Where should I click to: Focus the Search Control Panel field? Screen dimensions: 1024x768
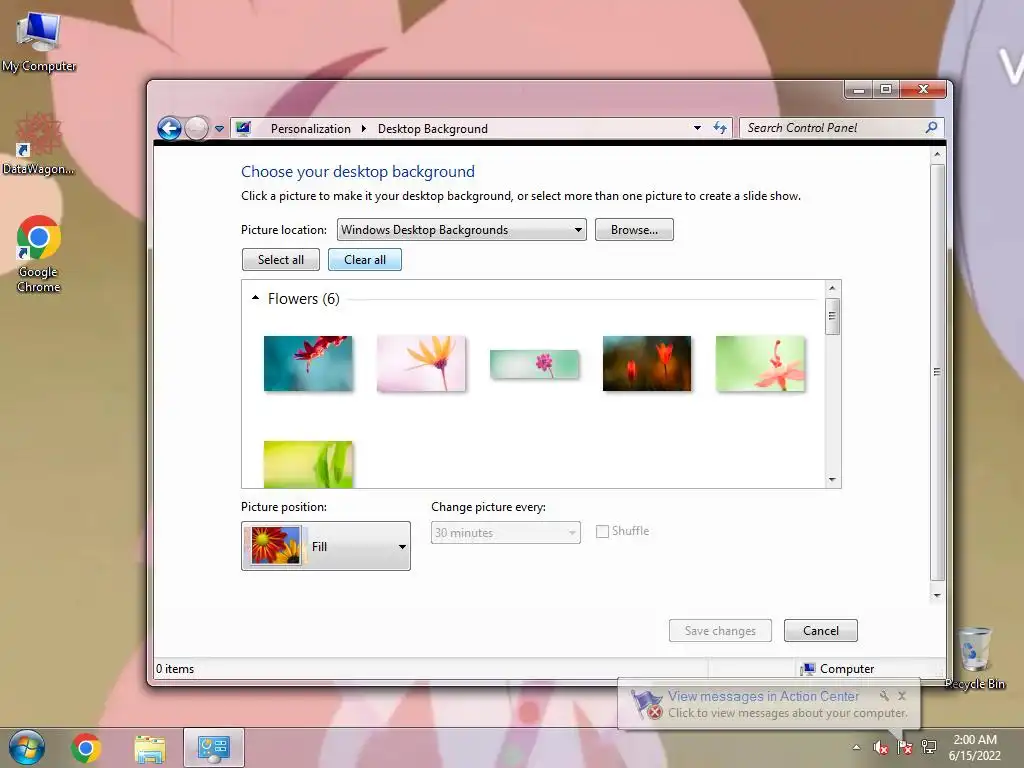pos(841,128)
